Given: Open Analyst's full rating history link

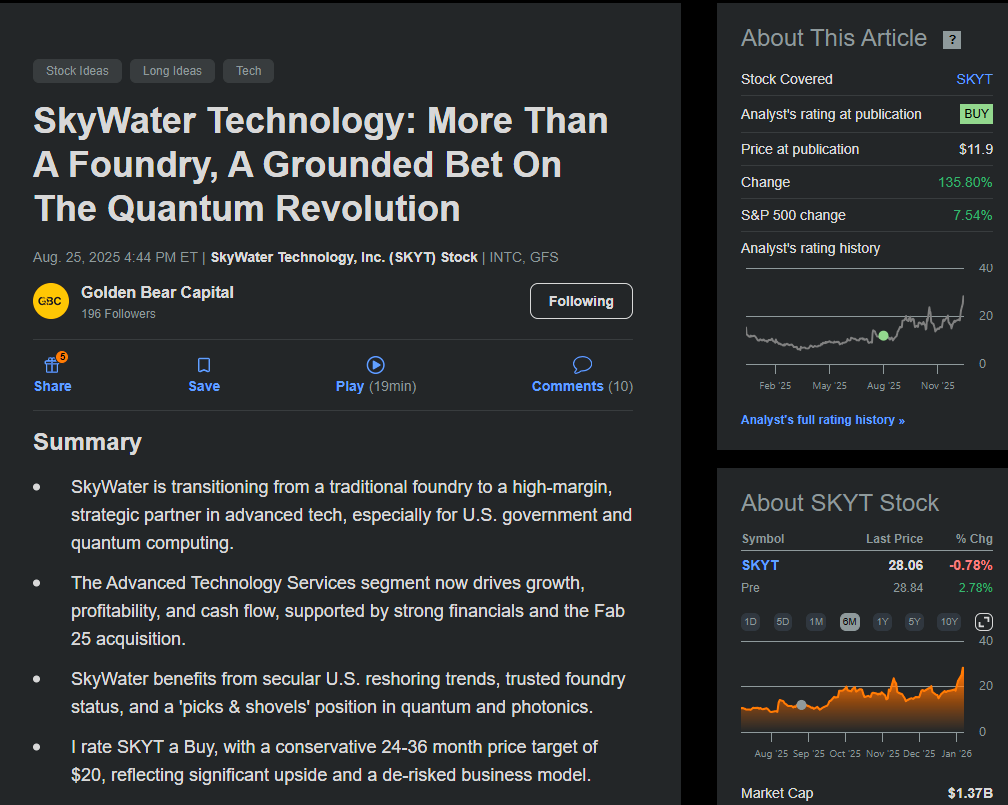Looking at the screenshot, I should (823, 420).
